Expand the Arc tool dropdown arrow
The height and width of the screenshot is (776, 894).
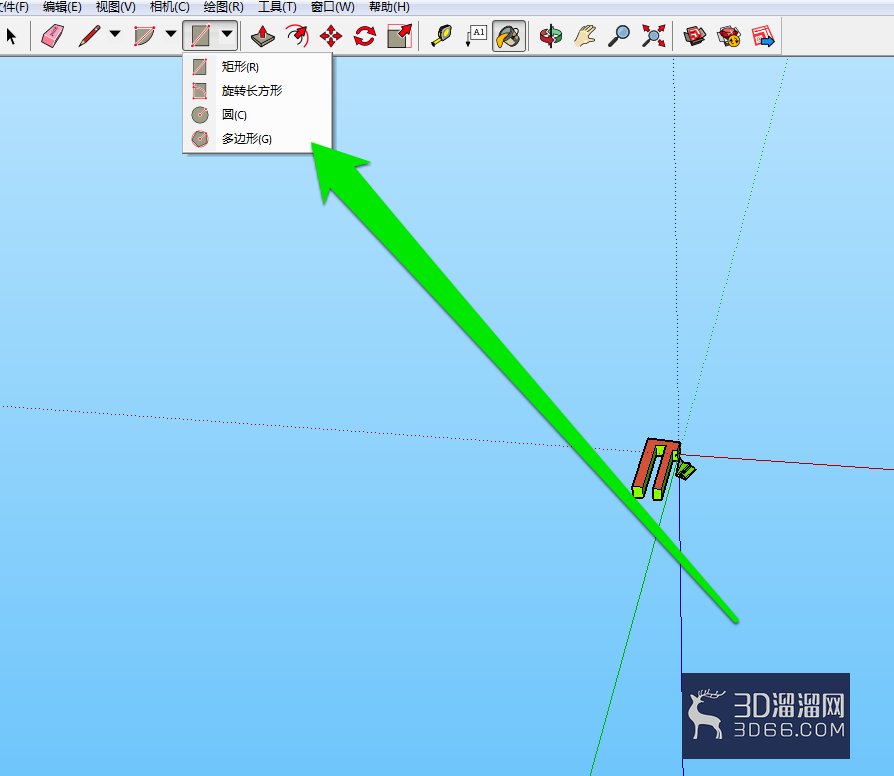[170, 34]
